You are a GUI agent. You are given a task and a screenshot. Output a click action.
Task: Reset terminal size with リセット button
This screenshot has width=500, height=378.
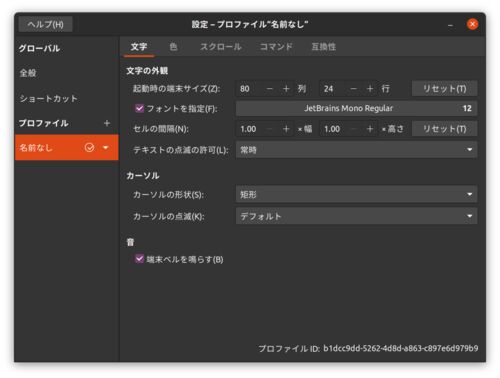click(x=444, y=89)
